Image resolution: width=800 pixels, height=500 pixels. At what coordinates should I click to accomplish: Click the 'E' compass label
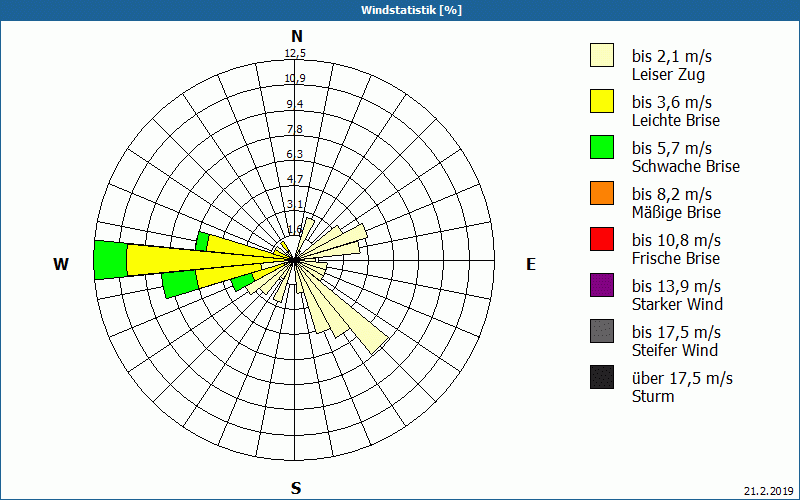pyautogui.click(x=531, y=264)
